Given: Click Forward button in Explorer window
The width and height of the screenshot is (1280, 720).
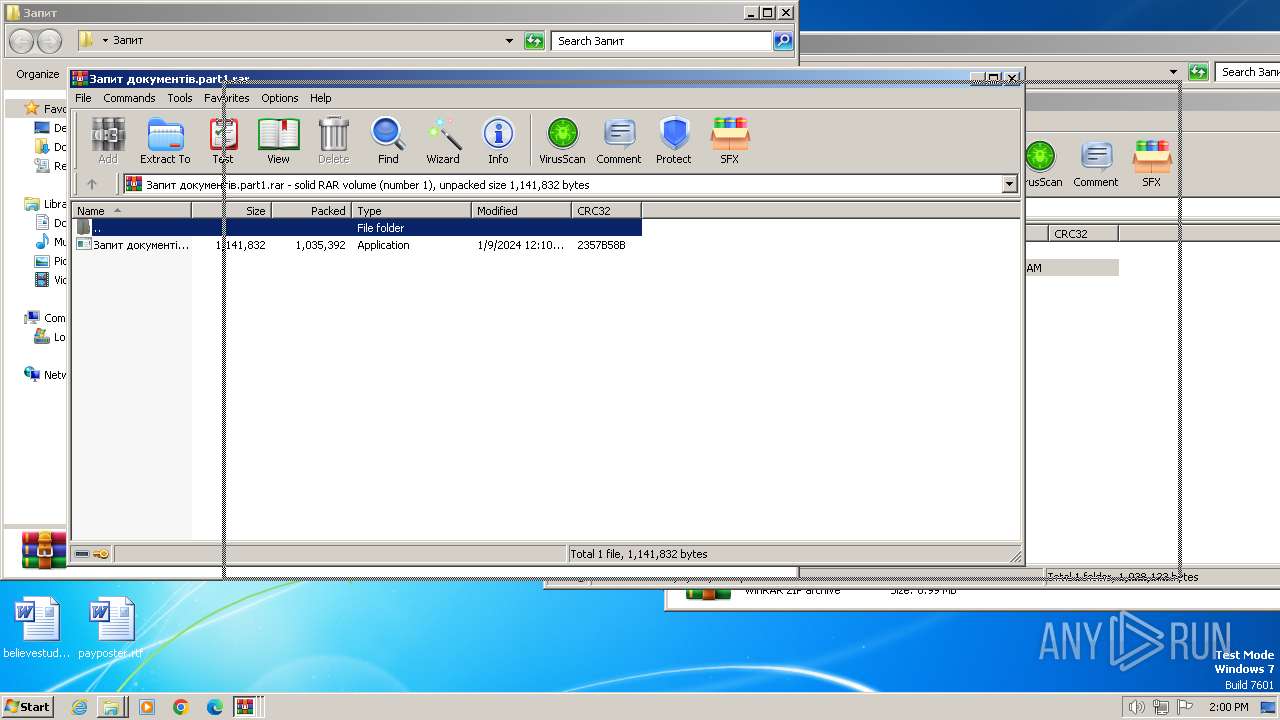Looking at the screenshot, I should tap(49, 41).
